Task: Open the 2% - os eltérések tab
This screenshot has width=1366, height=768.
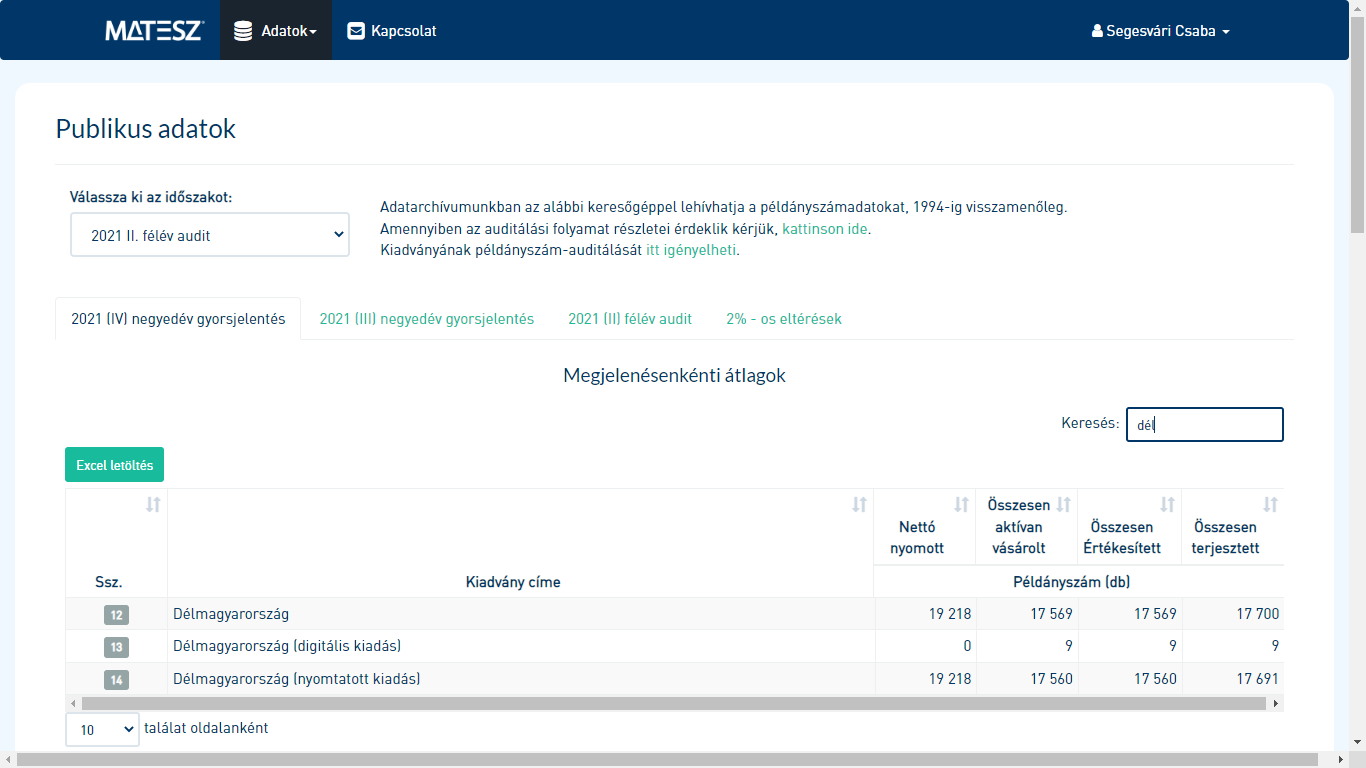Action: (784, 319)
